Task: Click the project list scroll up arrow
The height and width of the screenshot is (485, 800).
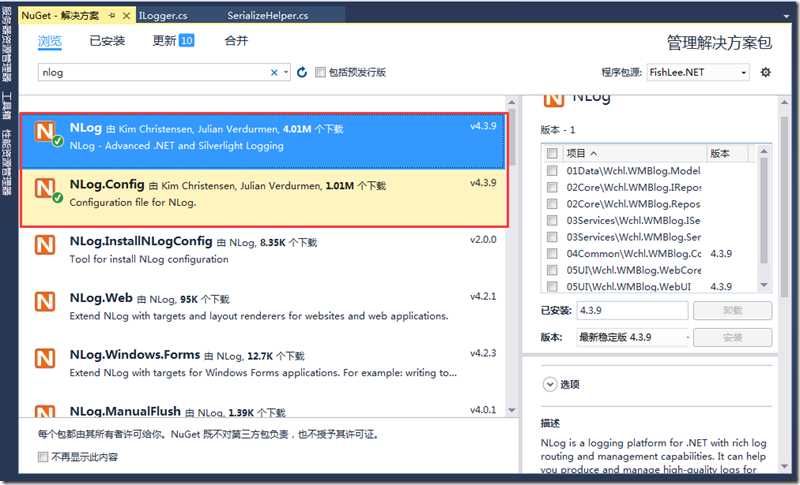Action: coord(764,150)
